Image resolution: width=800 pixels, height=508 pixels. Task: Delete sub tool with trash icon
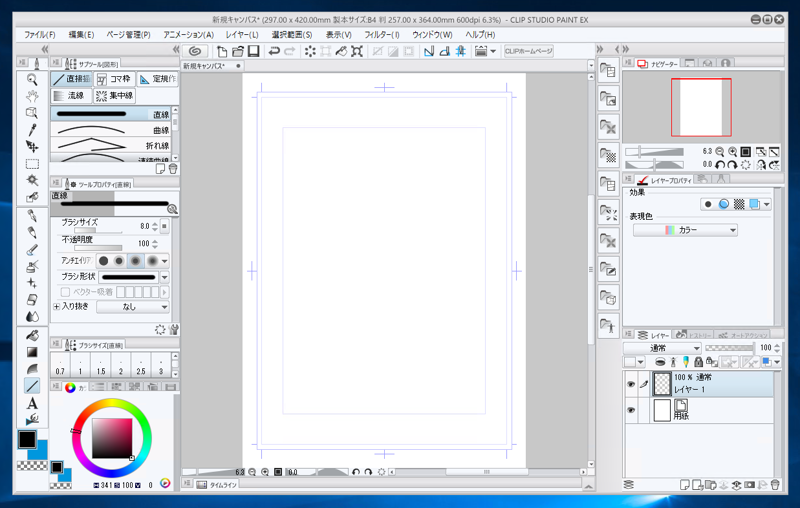173,168
